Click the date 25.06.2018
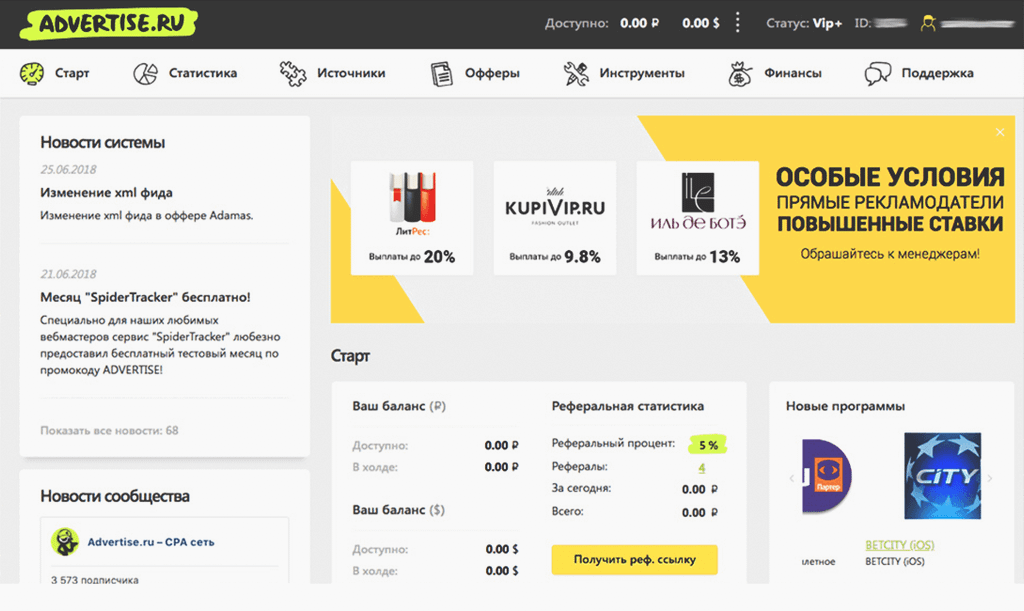The height and width of the screenshot is (611, 1024). pos(69,170)
